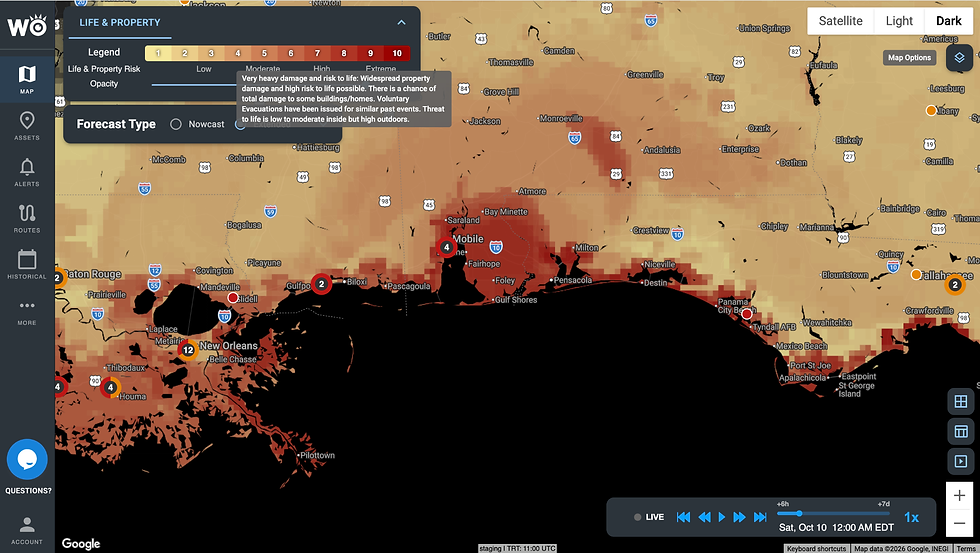
Task: Open the Questions chat bubble
Action: coord(27,459)
